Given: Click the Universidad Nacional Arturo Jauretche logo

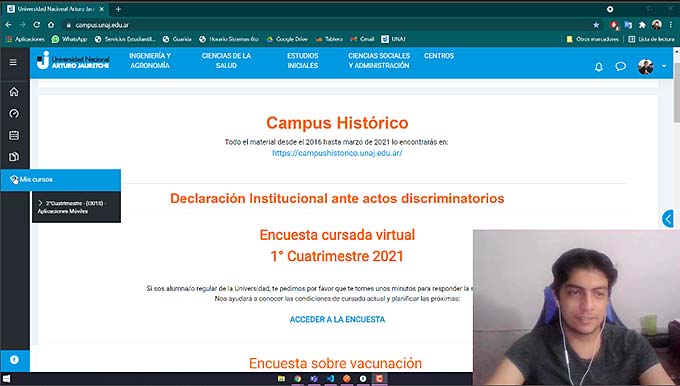Looking at the screenshot, I should (73, 61).
